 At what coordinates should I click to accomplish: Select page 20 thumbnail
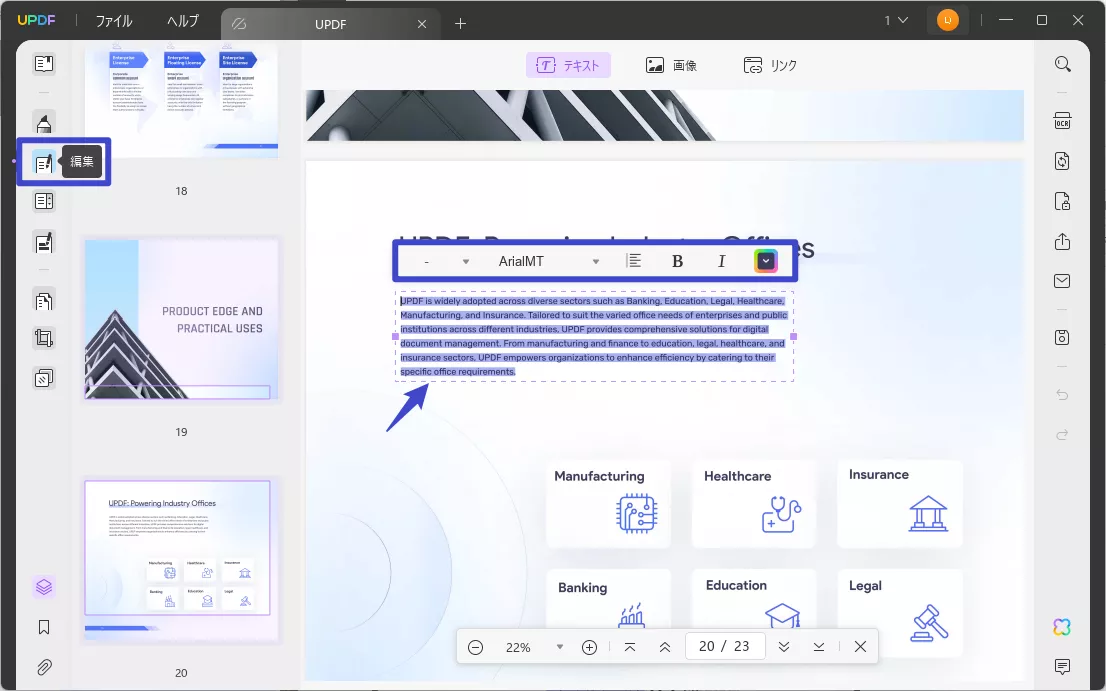181,561
